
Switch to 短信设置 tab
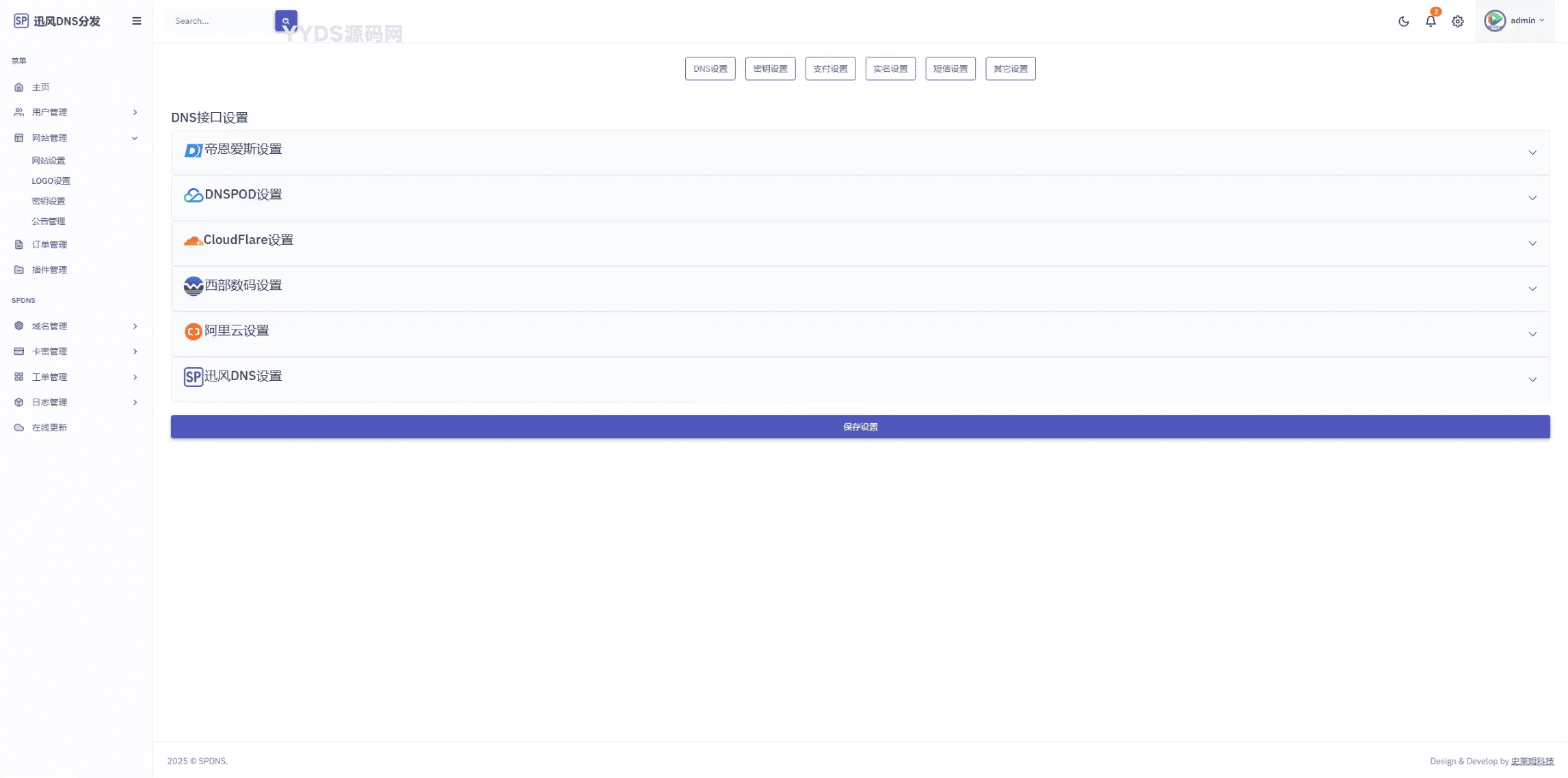coord(951,68)
